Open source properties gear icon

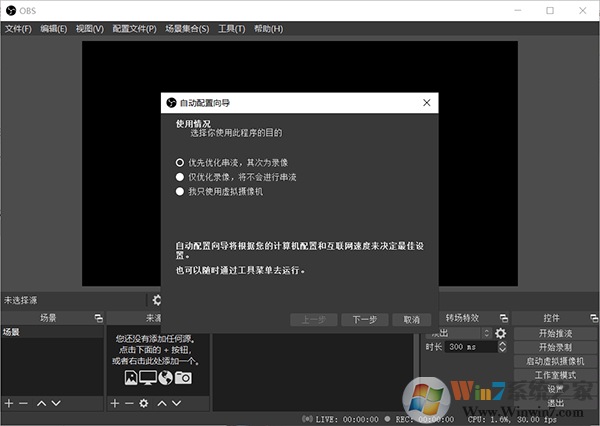tap(144, 403)
